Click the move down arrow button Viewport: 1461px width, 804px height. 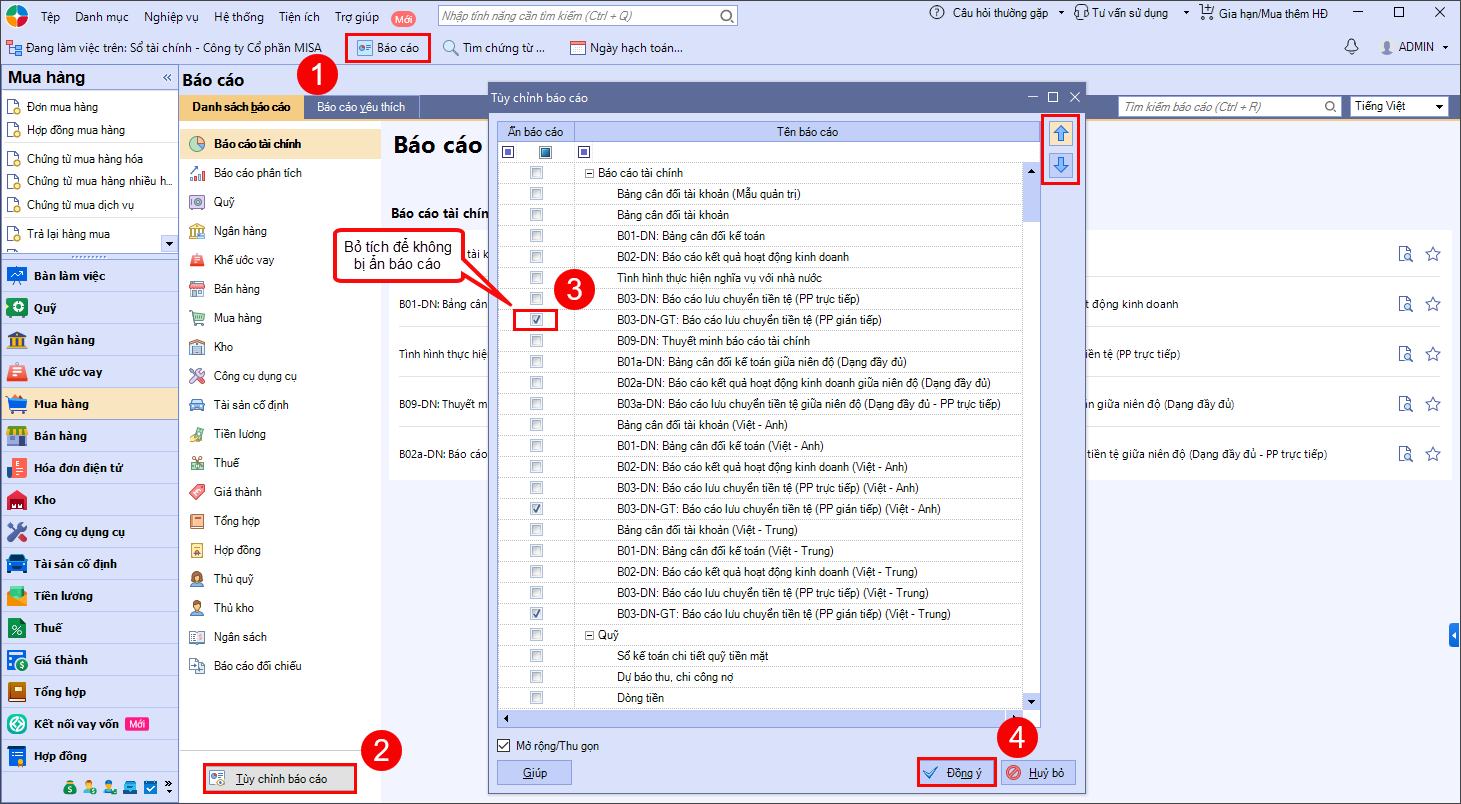click(1061, 165)
